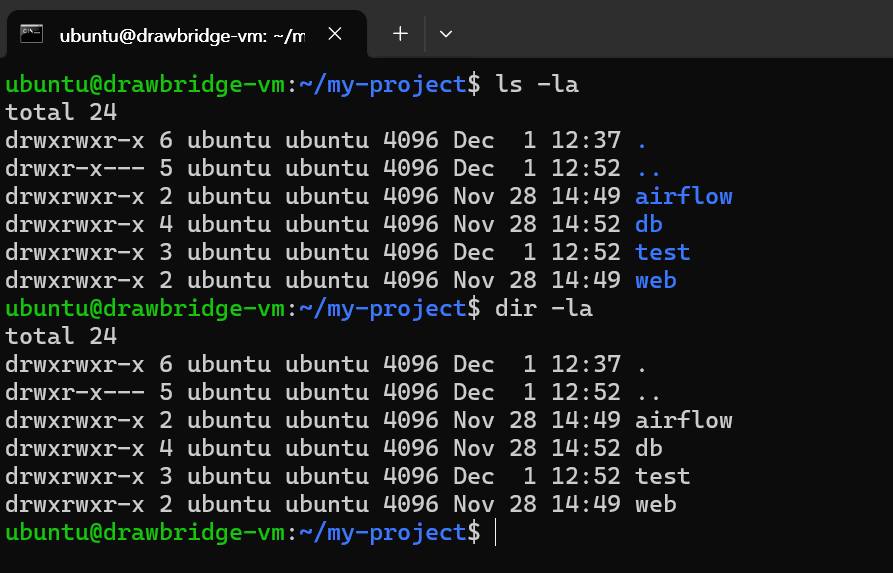
Task: Click the blue ~/my-project path in last prompt
Action: coord(383,532)
